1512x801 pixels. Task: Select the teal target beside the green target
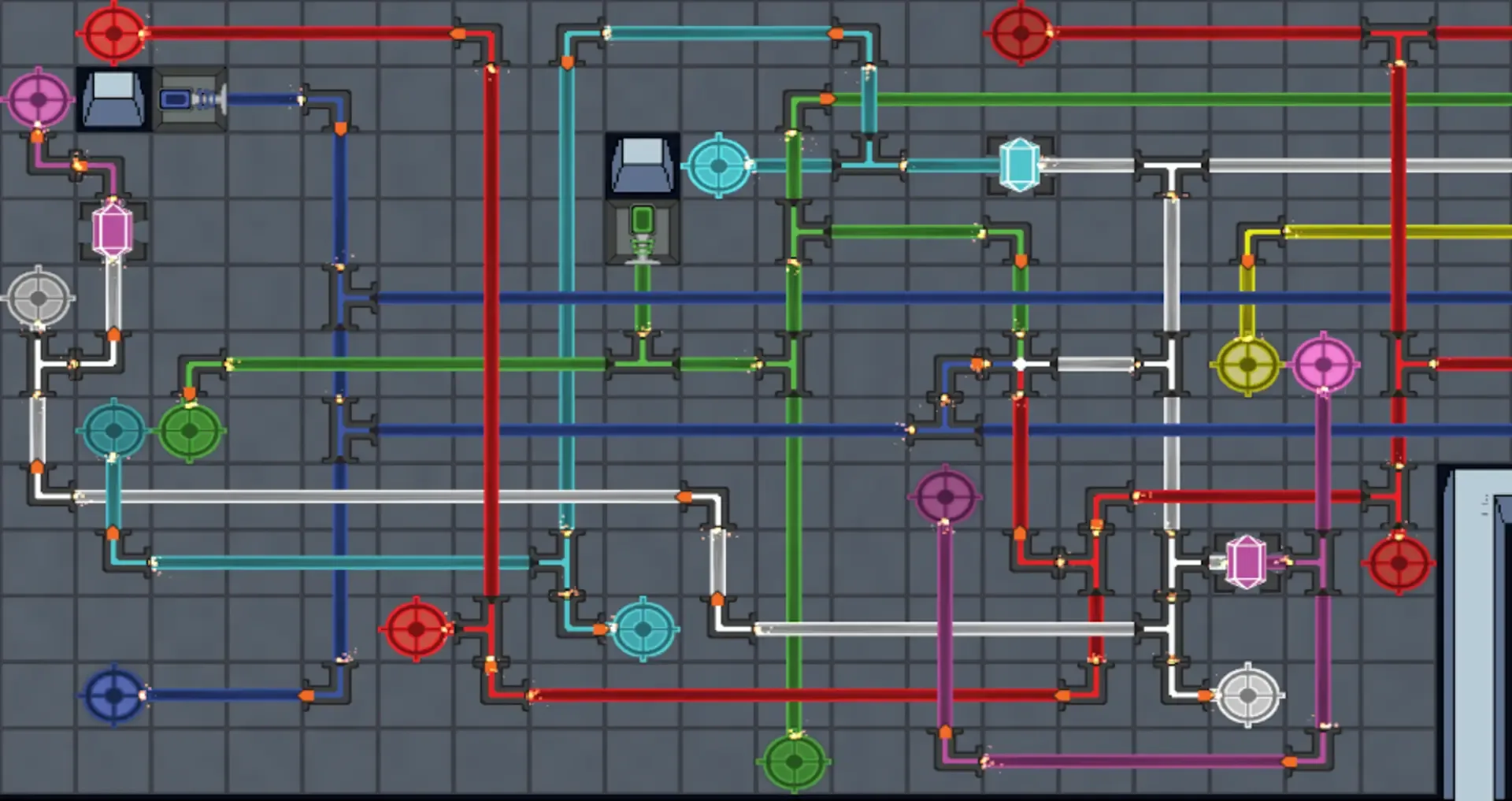click(x=114, y=431)
